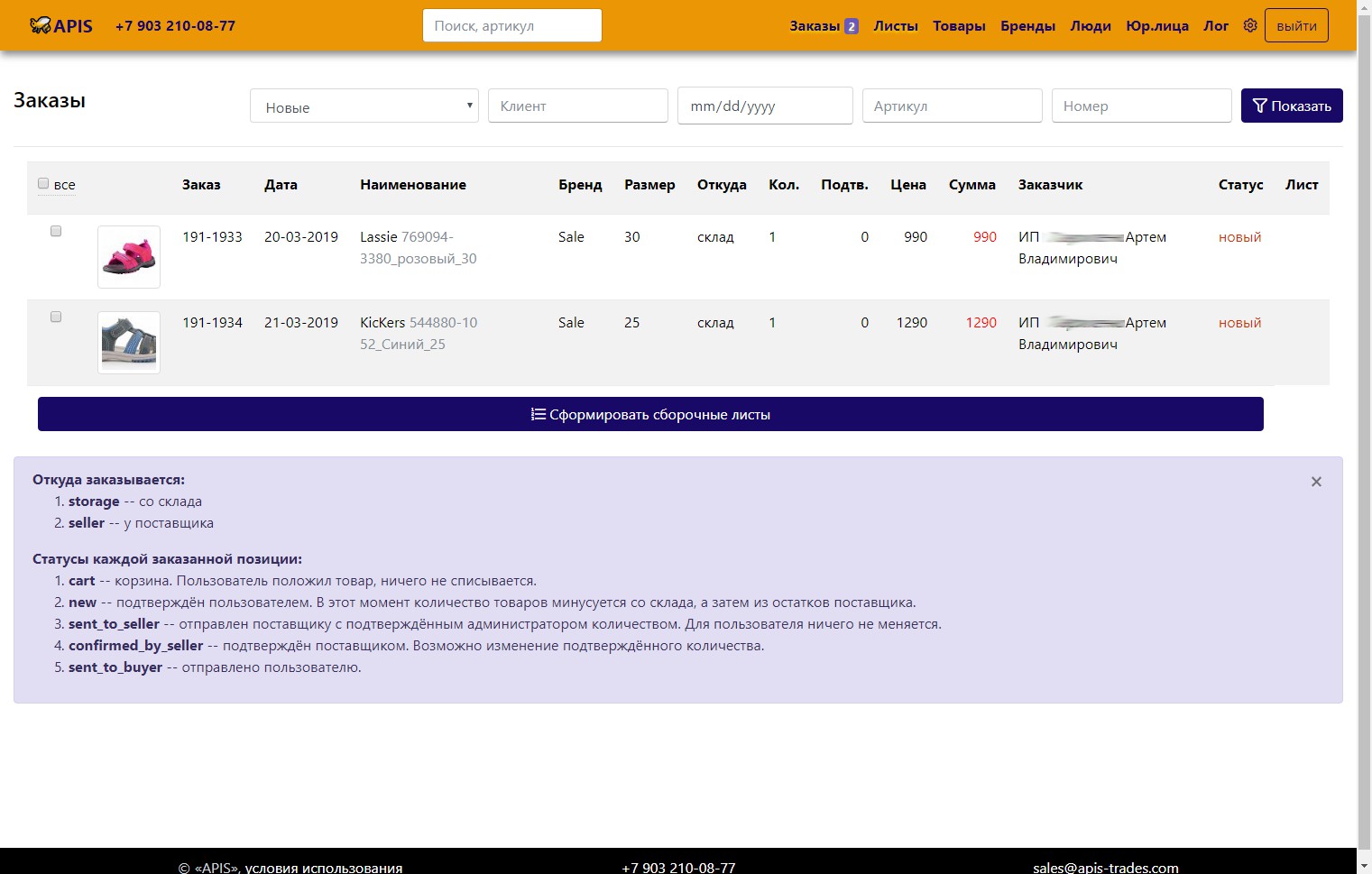
Task: Open 'условия использования' footer link
Action: tap(324, 867)
